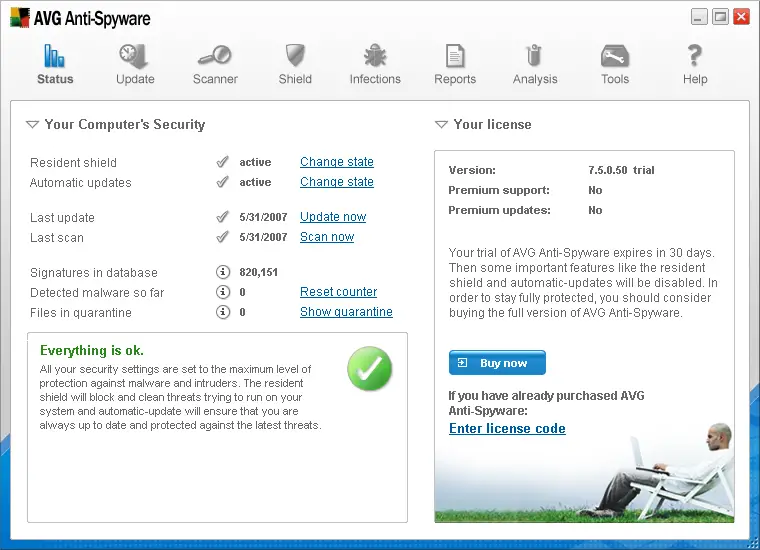Reset counter for detected malware
The image size is (760, 550).
pos(338,292)
